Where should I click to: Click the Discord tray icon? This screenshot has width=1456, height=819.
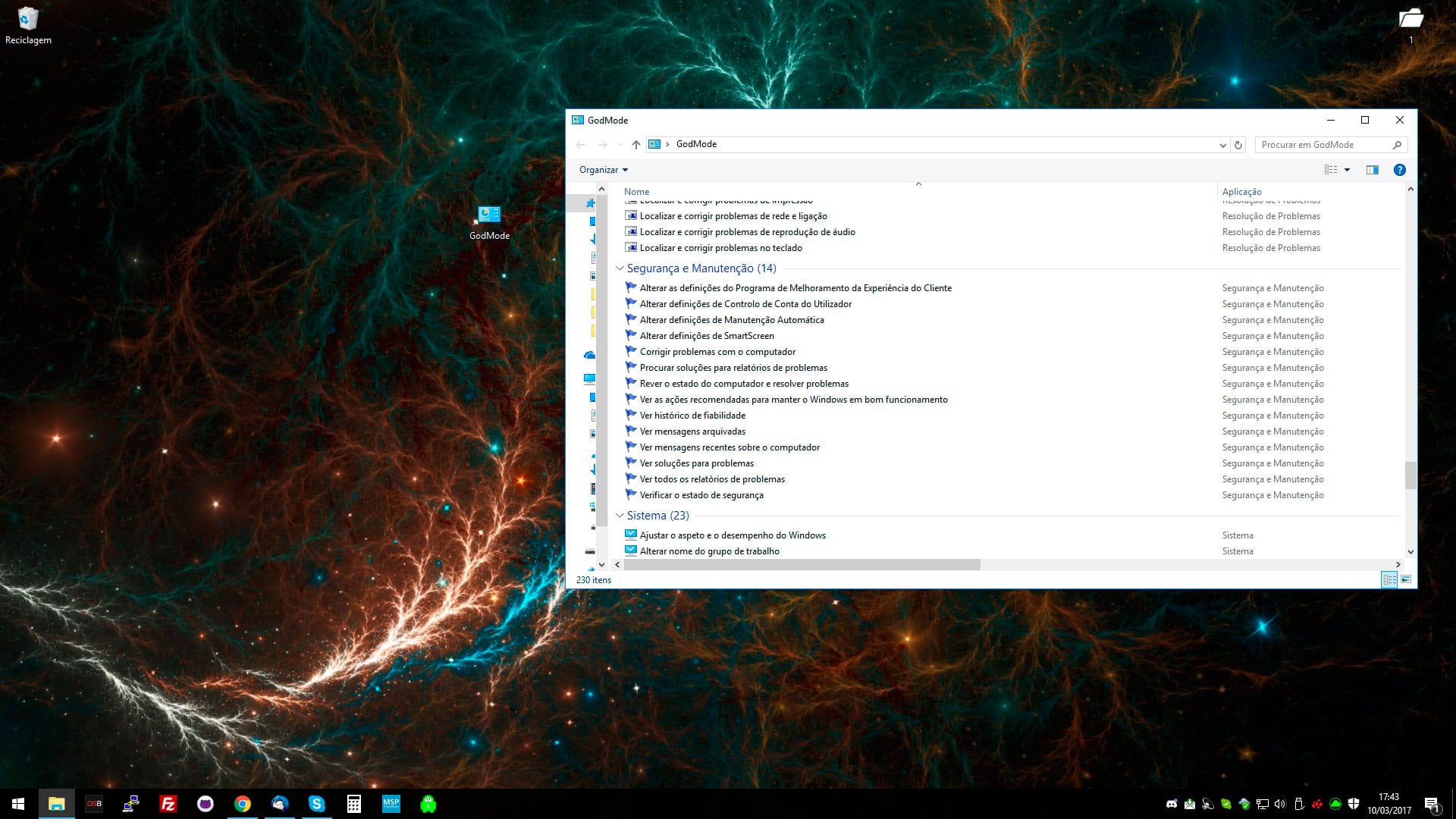pos(1172,804)
